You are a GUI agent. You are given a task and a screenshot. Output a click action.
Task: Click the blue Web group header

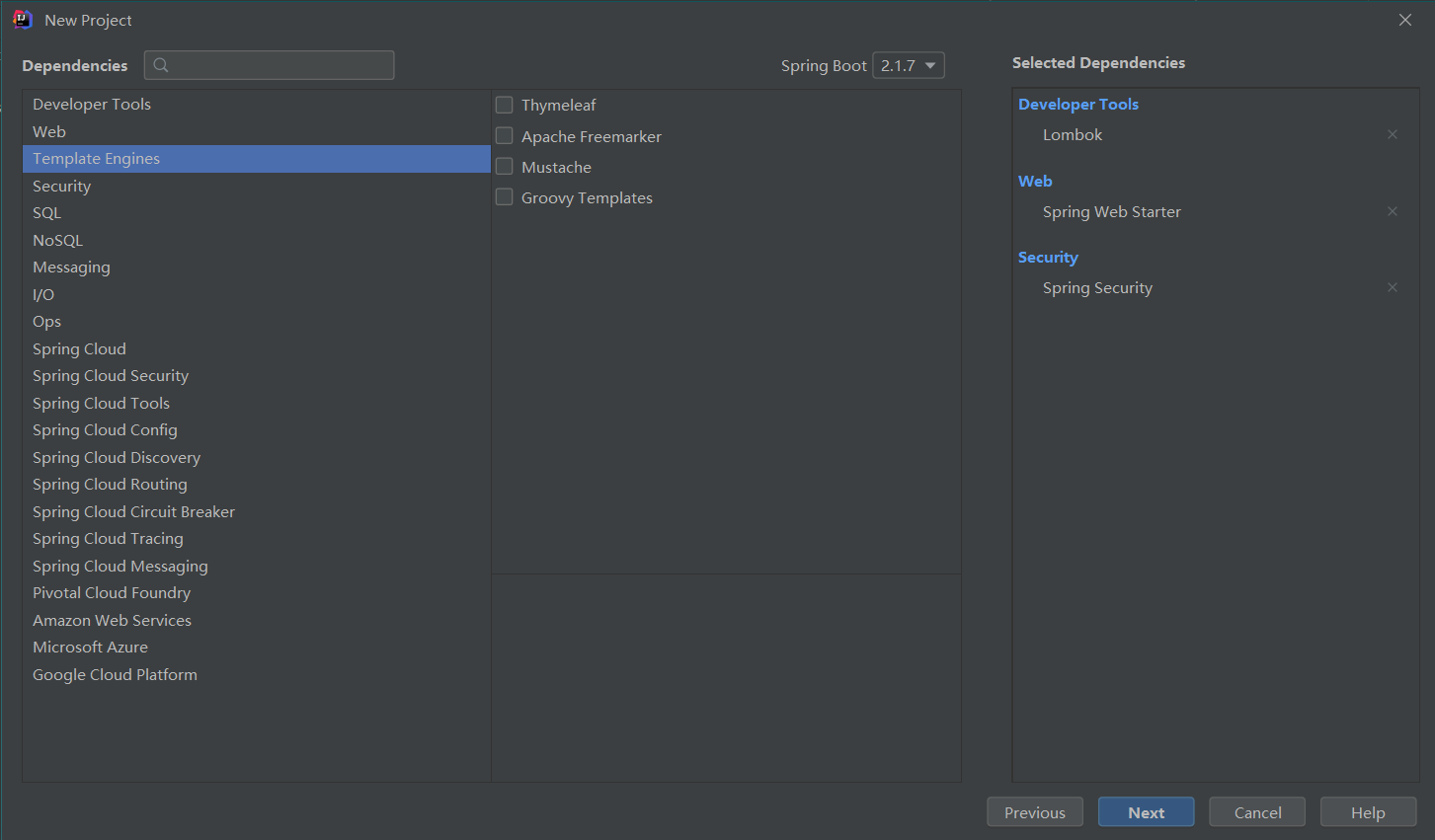coord(1035,181)
